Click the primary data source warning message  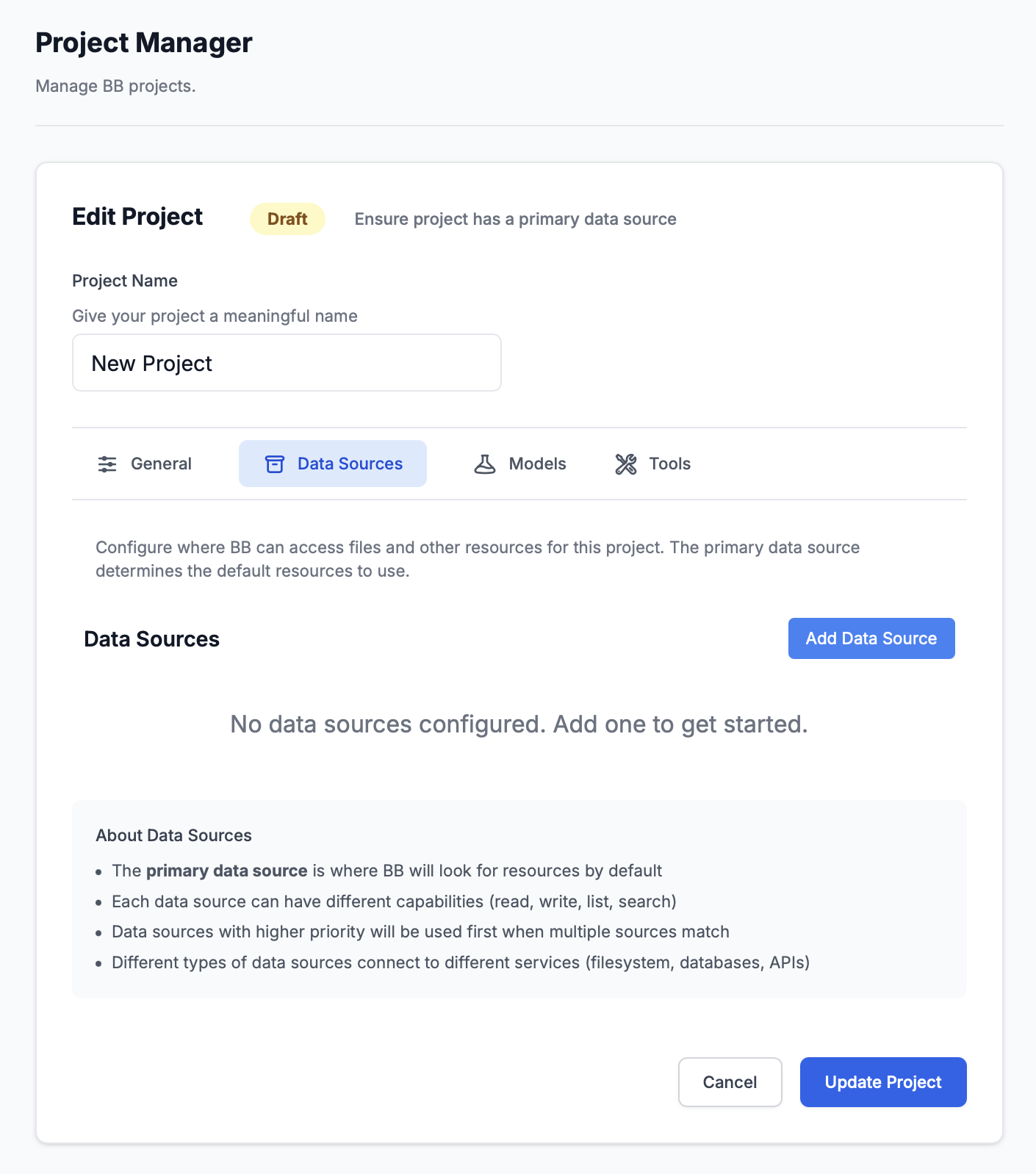click(x=515, y=219)
